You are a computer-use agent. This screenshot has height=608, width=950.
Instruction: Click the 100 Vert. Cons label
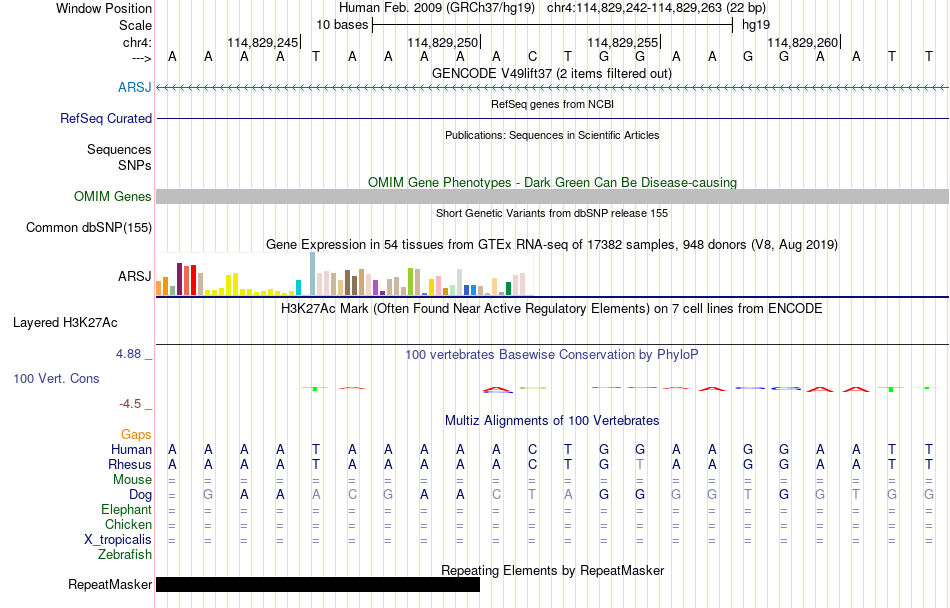[56, 378]
